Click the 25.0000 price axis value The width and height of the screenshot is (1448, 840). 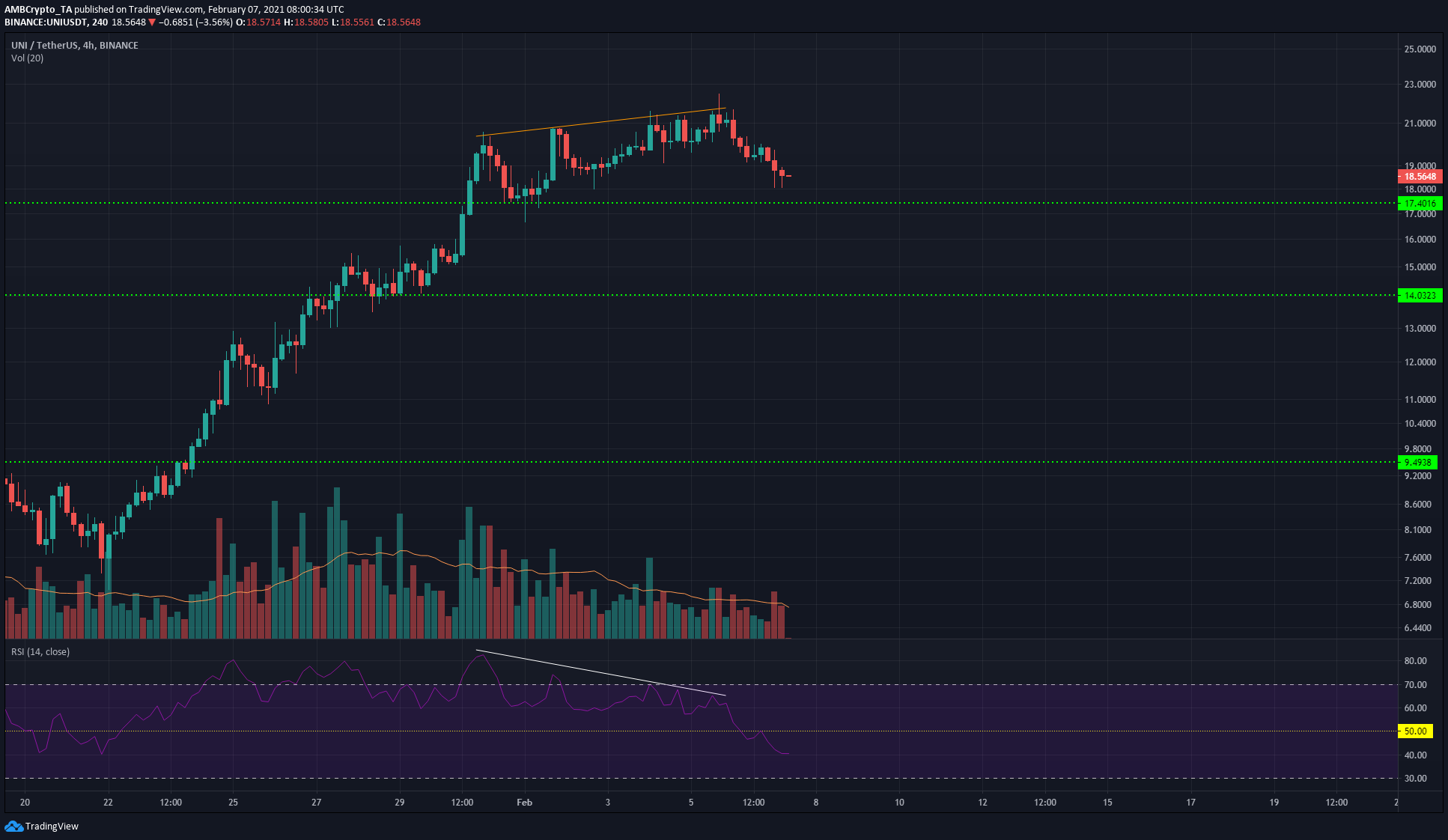1420,49
